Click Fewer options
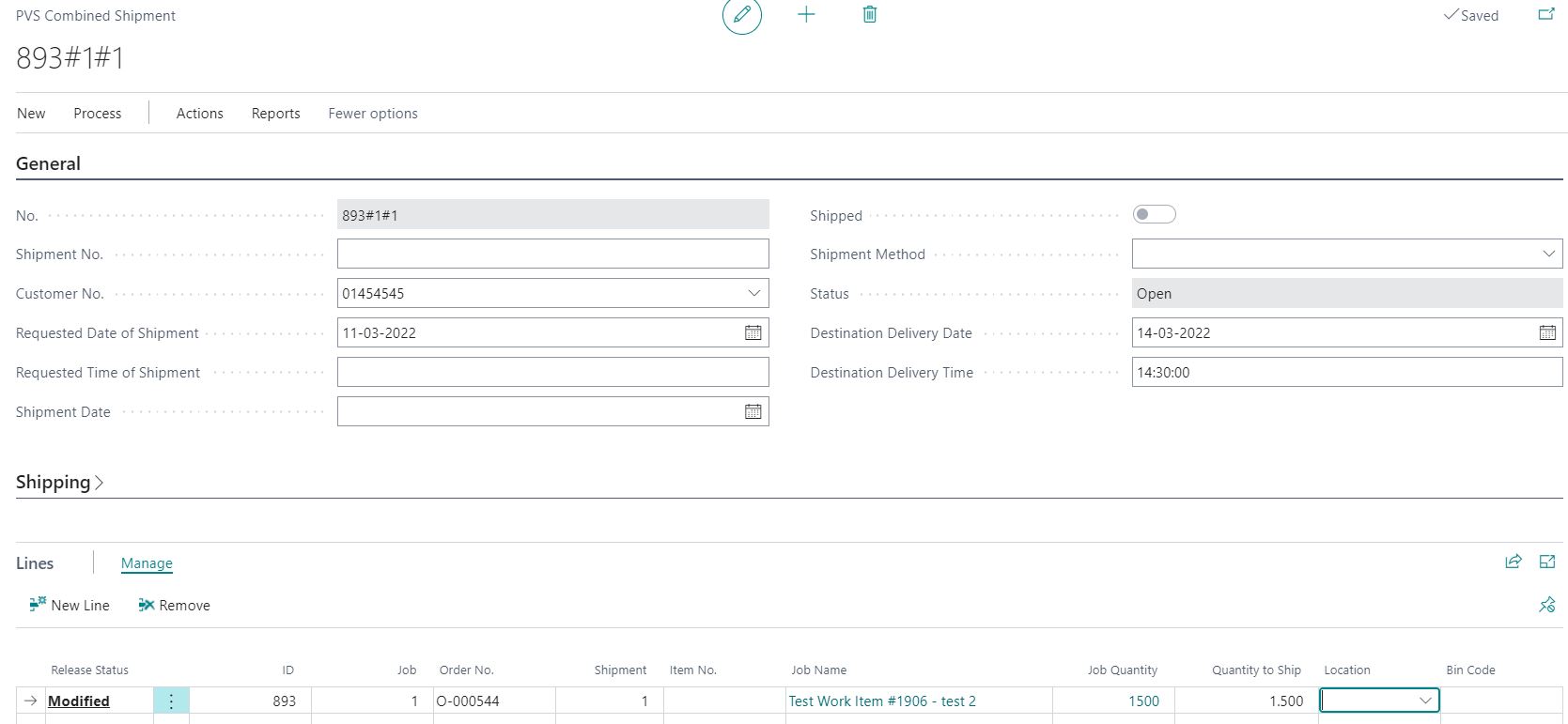The height and width of the screenshot is (724, 1568). pyautogui.click(x=373, y=113)
